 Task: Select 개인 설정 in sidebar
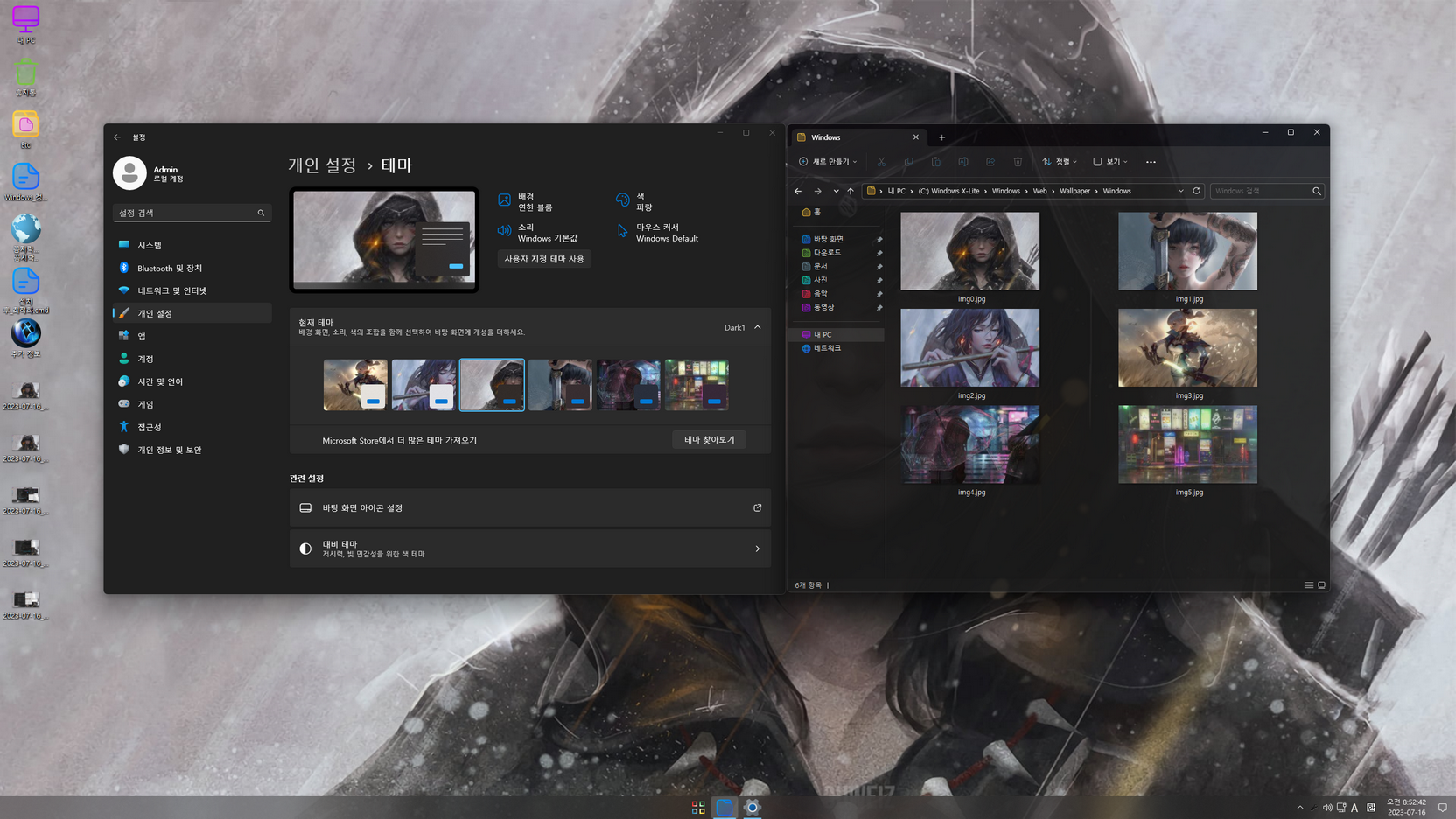click(192, 313)
